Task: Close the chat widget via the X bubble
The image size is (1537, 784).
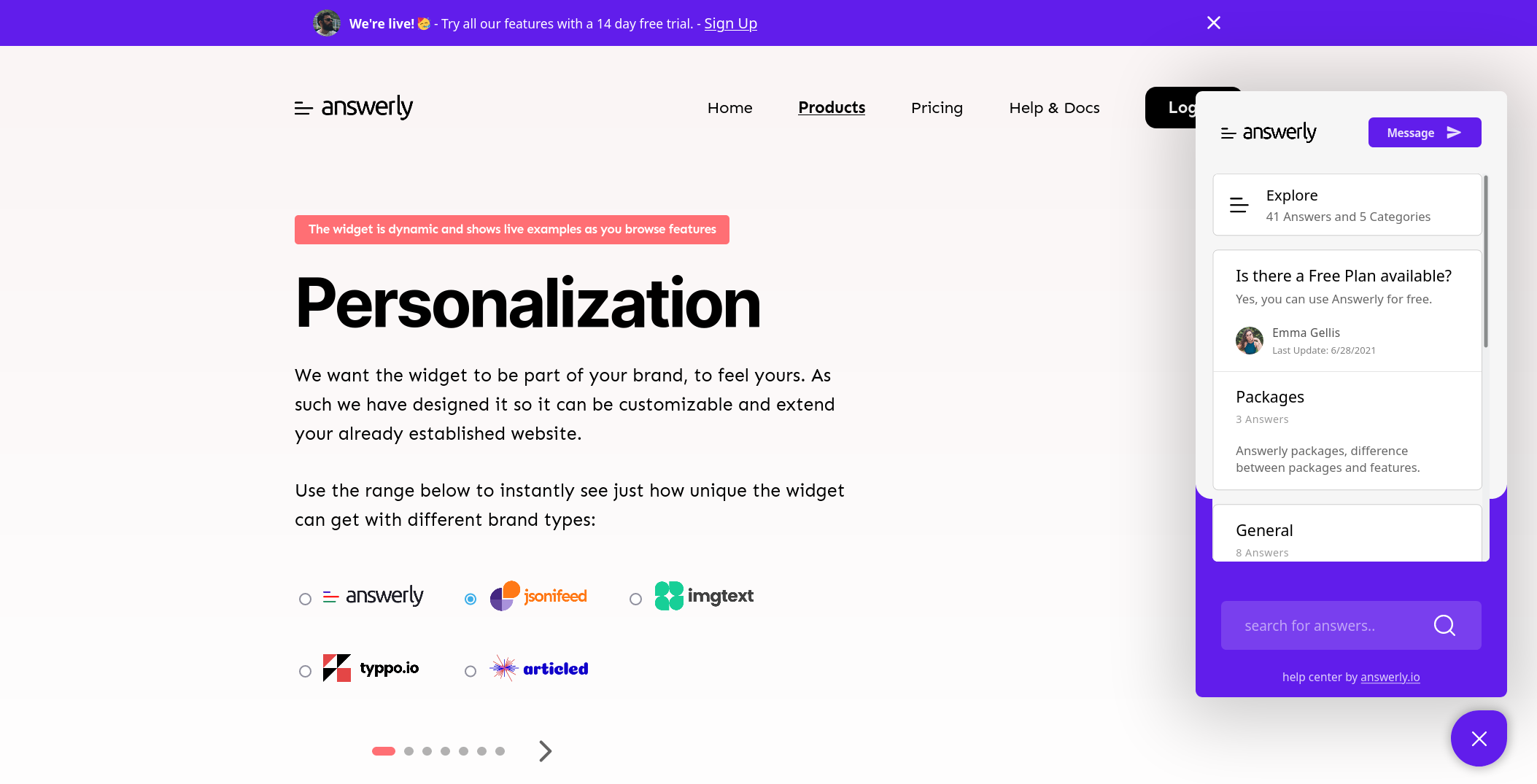Action: coord(1478,737)
